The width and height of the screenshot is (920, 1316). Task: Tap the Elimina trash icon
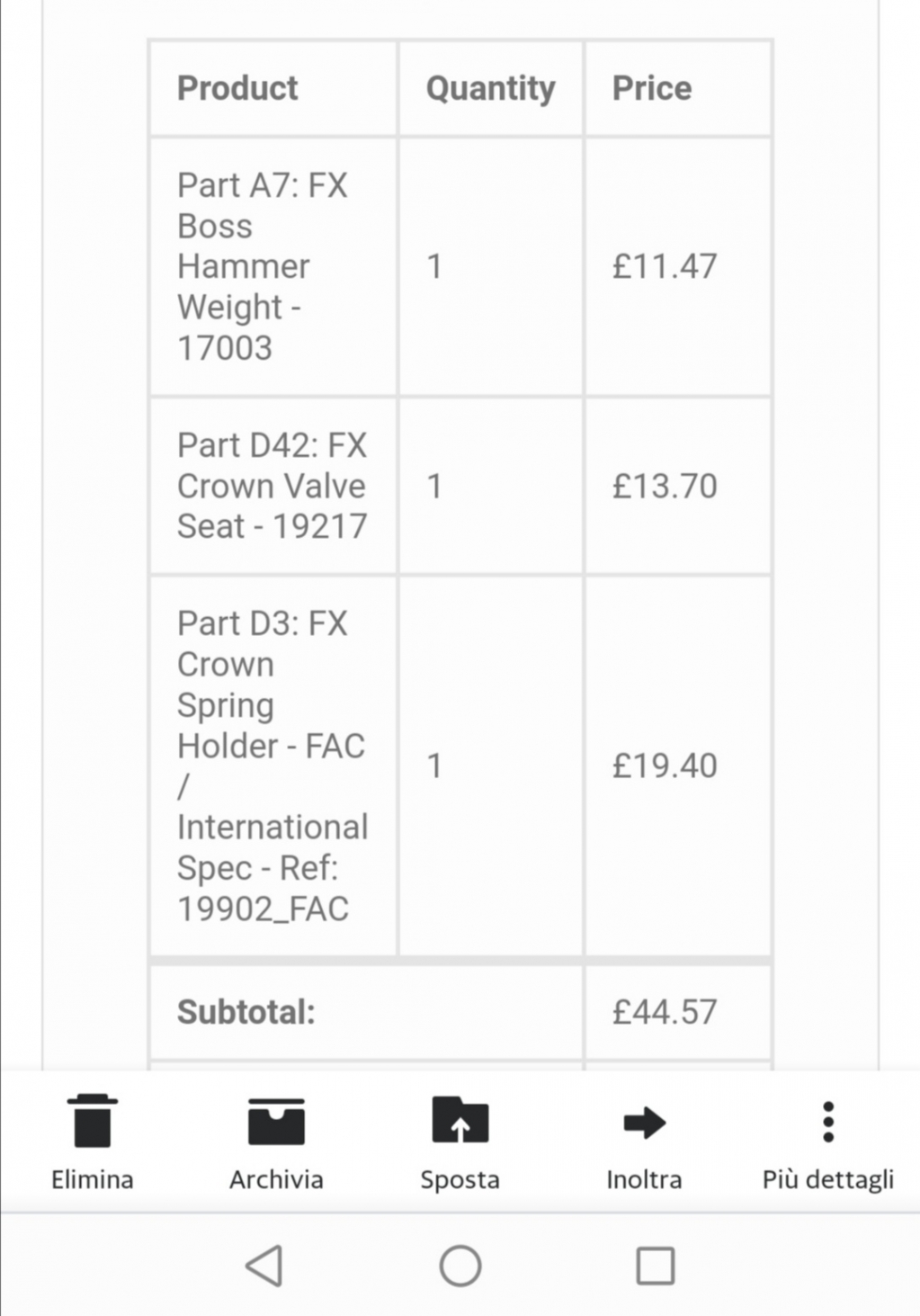(92, 1121)
